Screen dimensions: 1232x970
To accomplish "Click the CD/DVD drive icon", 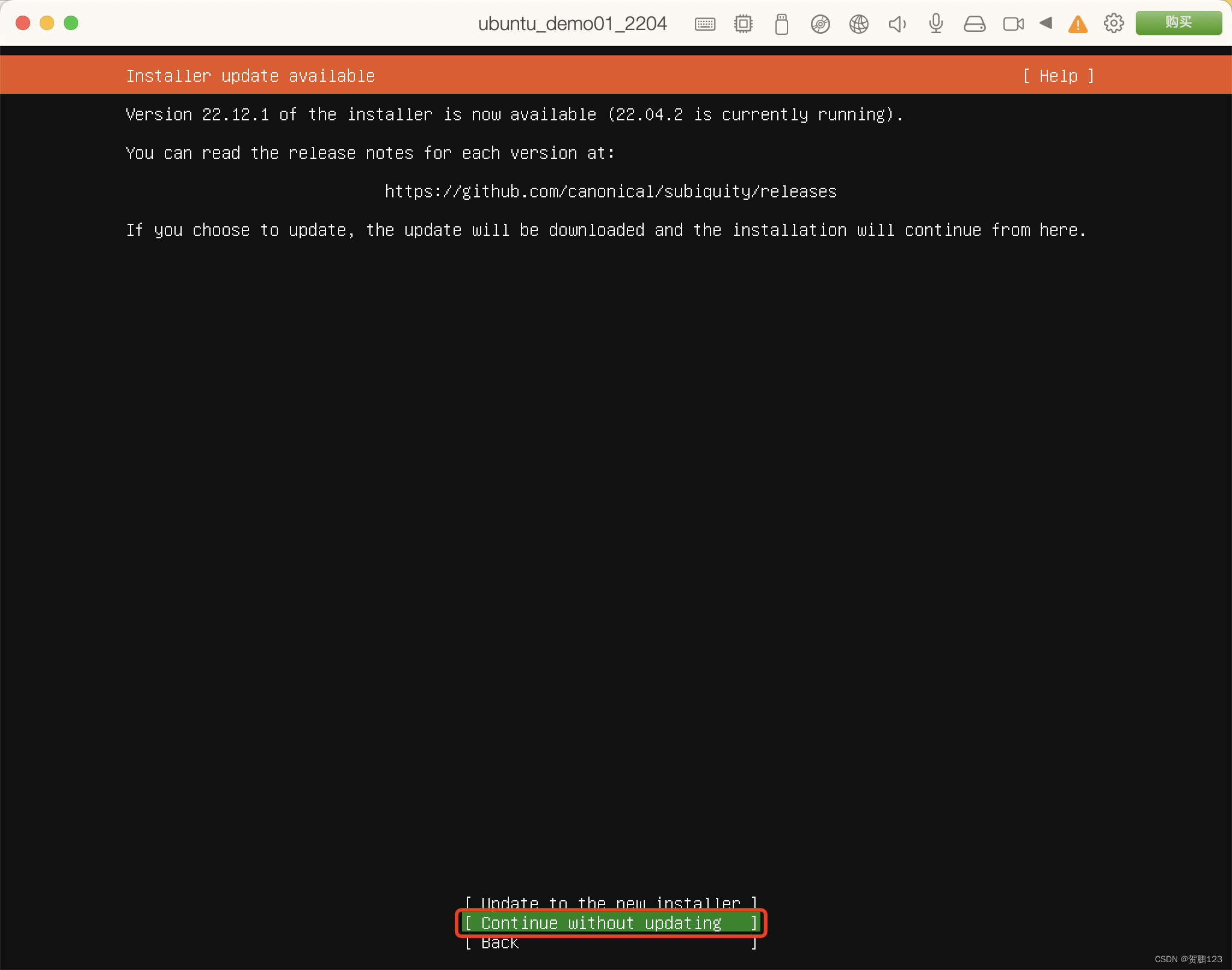I will [x=820, y=23].
